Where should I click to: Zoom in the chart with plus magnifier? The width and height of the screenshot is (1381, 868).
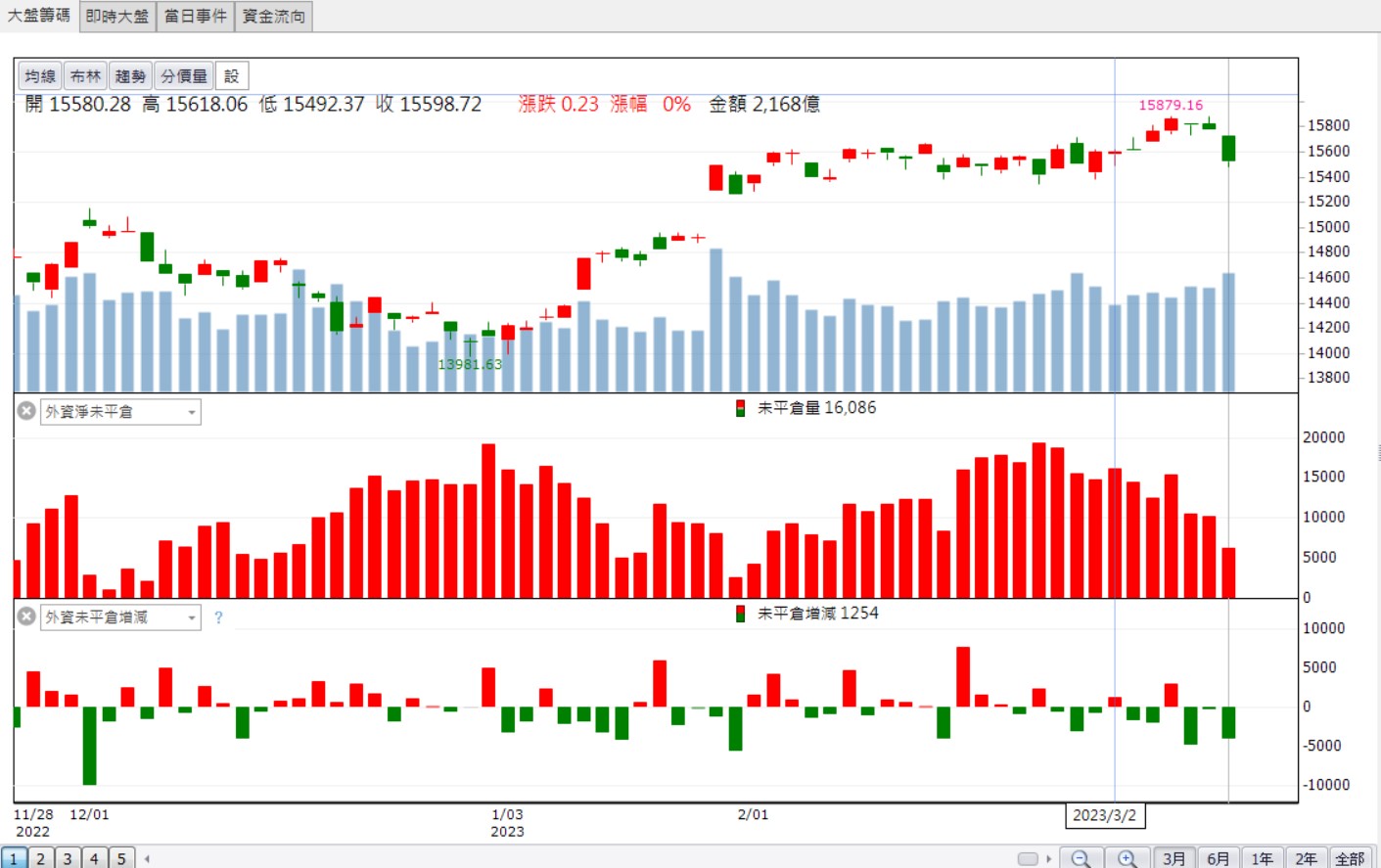point(1128,858)
